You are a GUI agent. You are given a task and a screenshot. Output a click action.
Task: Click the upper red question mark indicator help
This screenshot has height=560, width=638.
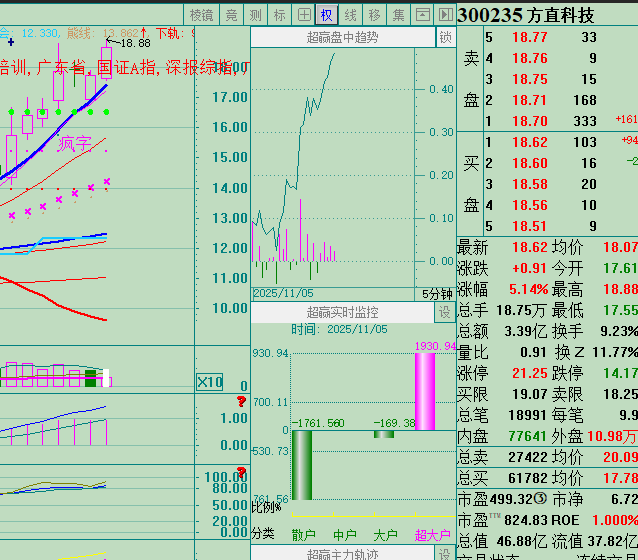pyautogui.click(x=241, y=402)
